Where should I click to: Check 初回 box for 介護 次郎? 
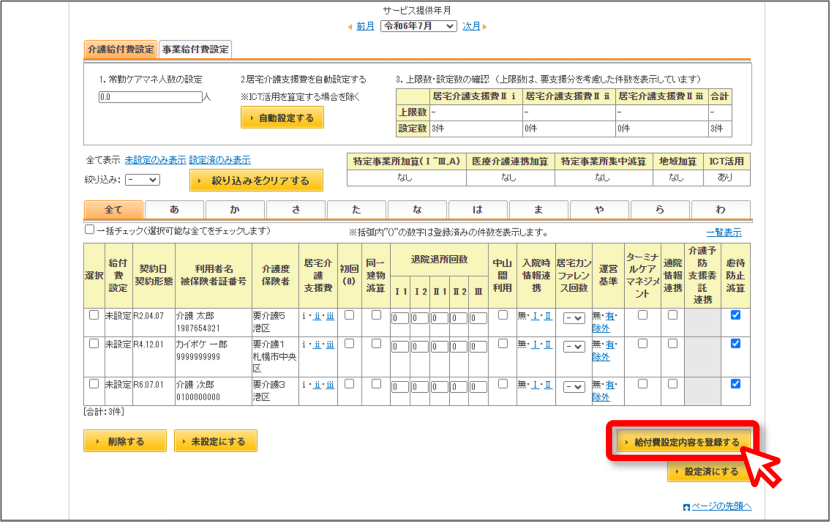pos(349,384)
